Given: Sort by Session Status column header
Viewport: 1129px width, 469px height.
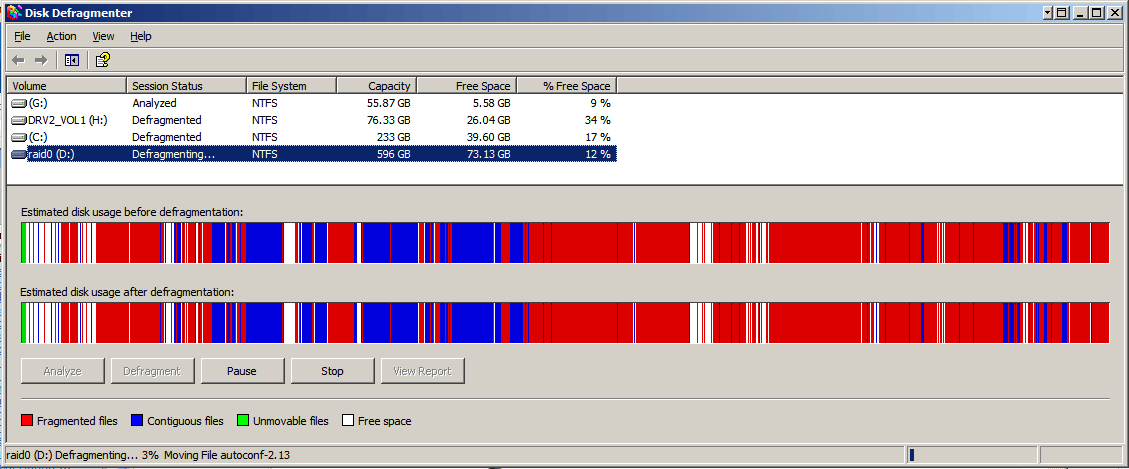Looking at the screenshot, I should 186,86.
